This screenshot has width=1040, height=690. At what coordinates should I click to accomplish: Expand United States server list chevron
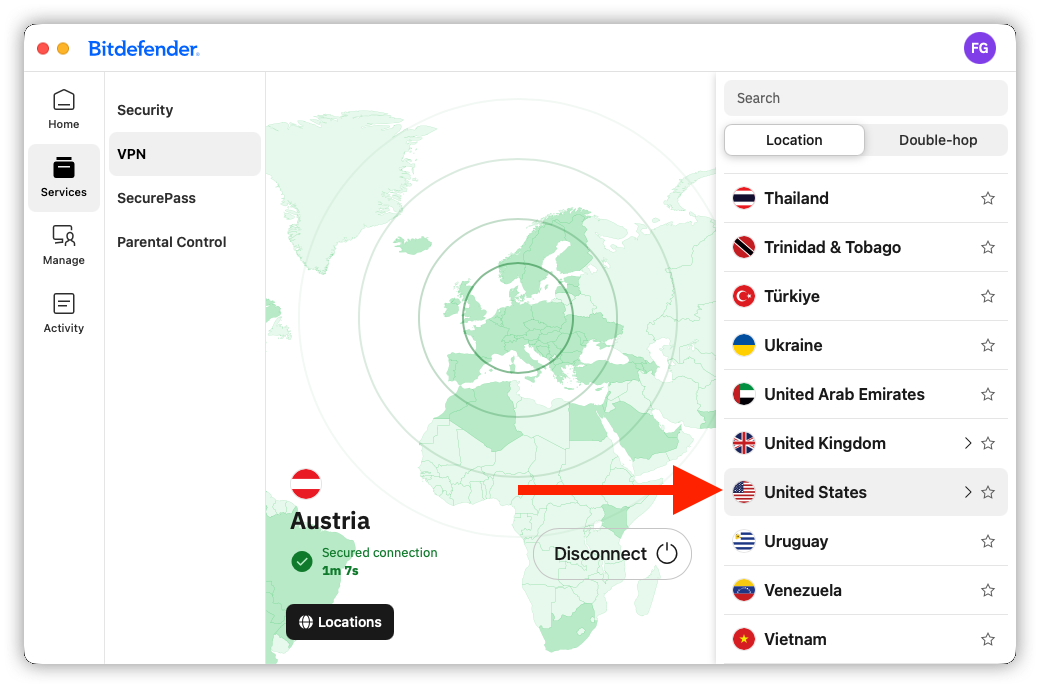pos(968,492)
